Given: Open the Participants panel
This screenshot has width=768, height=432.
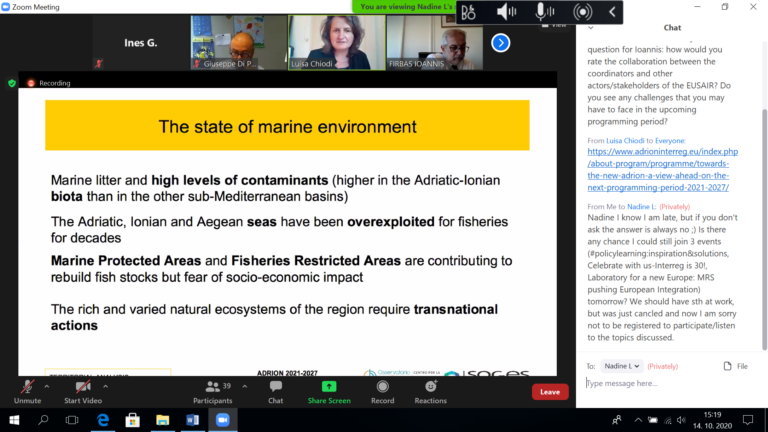Looking at the screenshot, I should (211, 388).
